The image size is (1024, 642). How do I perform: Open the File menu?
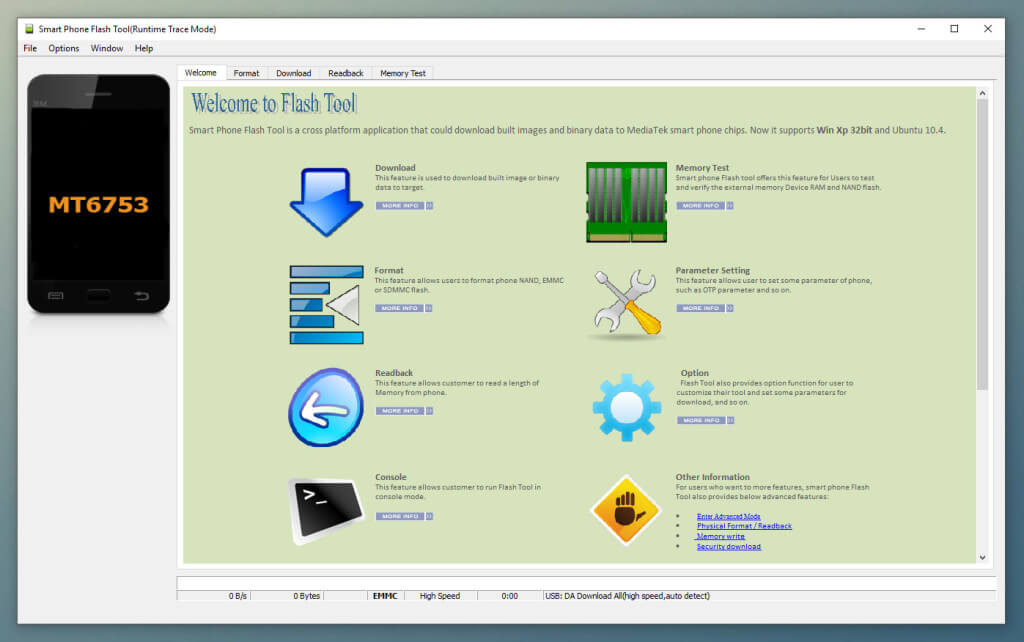click(30, 48)
